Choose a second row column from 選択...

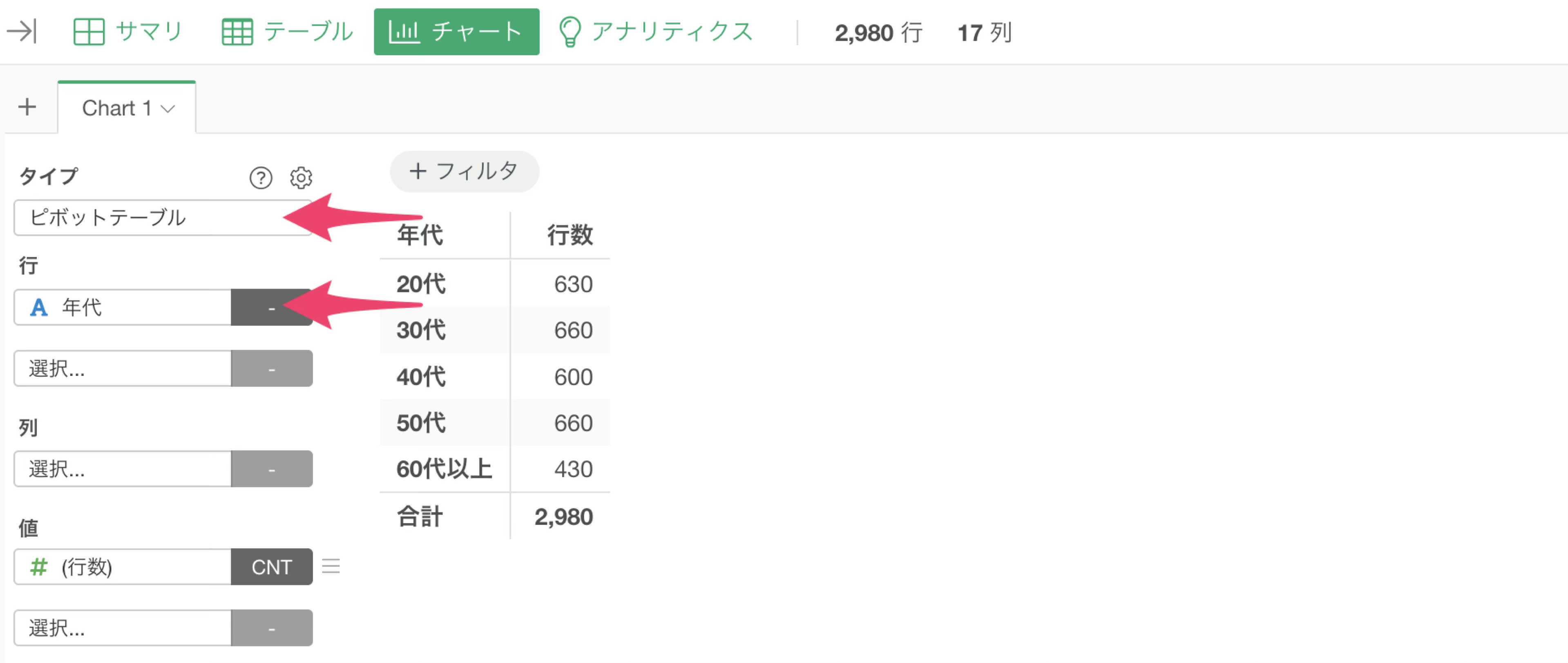122,368
